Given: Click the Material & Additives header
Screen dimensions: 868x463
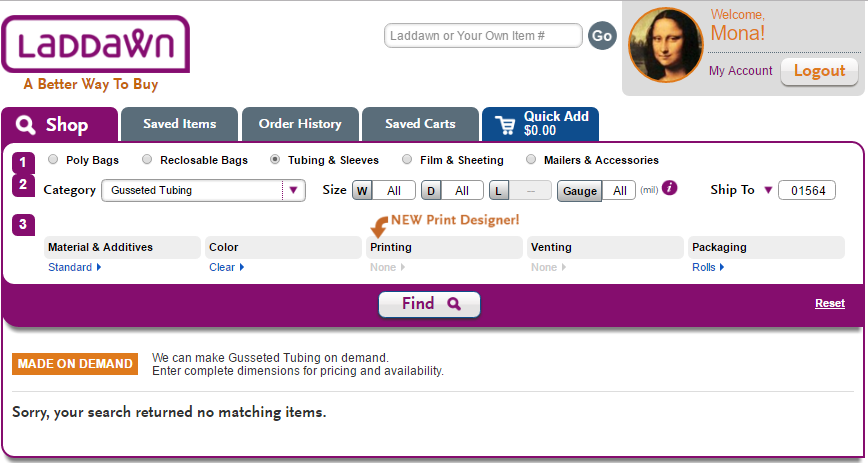Looking at the screenshot, I should [x=122, y=248].
